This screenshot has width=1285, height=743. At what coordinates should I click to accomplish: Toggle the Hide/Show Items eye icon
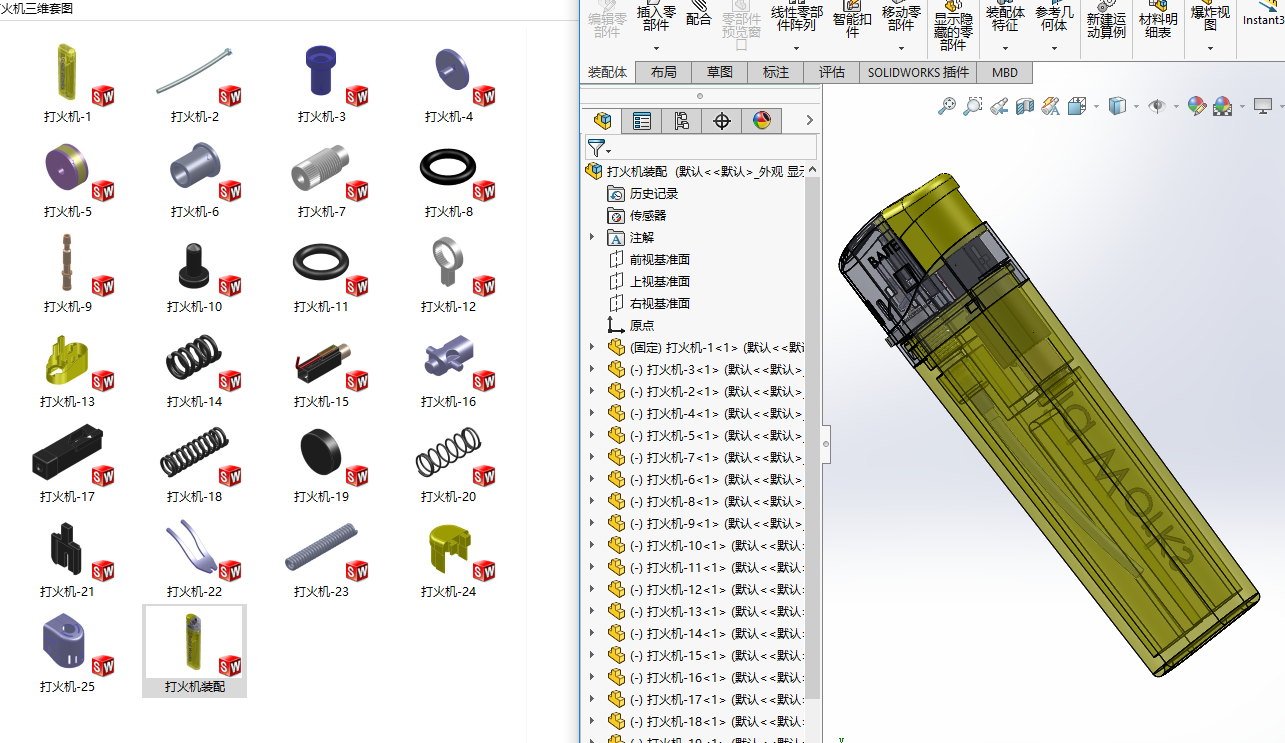click(1157, 106)
